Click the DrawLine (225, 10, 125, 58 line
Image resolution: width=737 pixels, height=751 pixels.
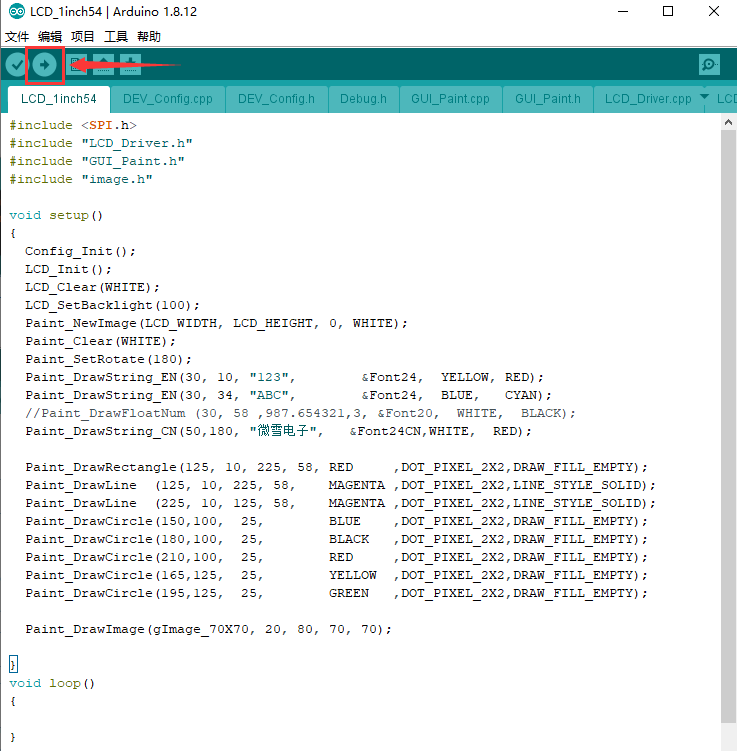point(340,503)
